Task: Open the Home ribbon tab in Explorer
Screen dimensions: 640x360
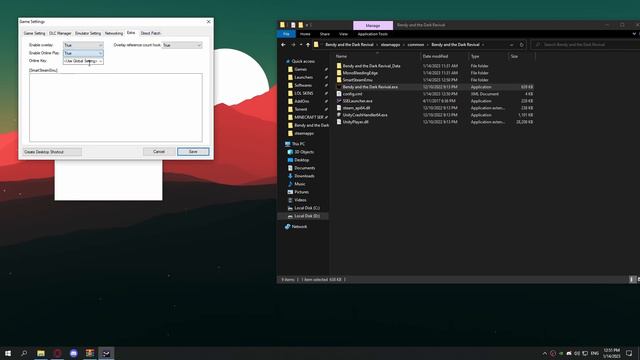Action: coord(305,34)
